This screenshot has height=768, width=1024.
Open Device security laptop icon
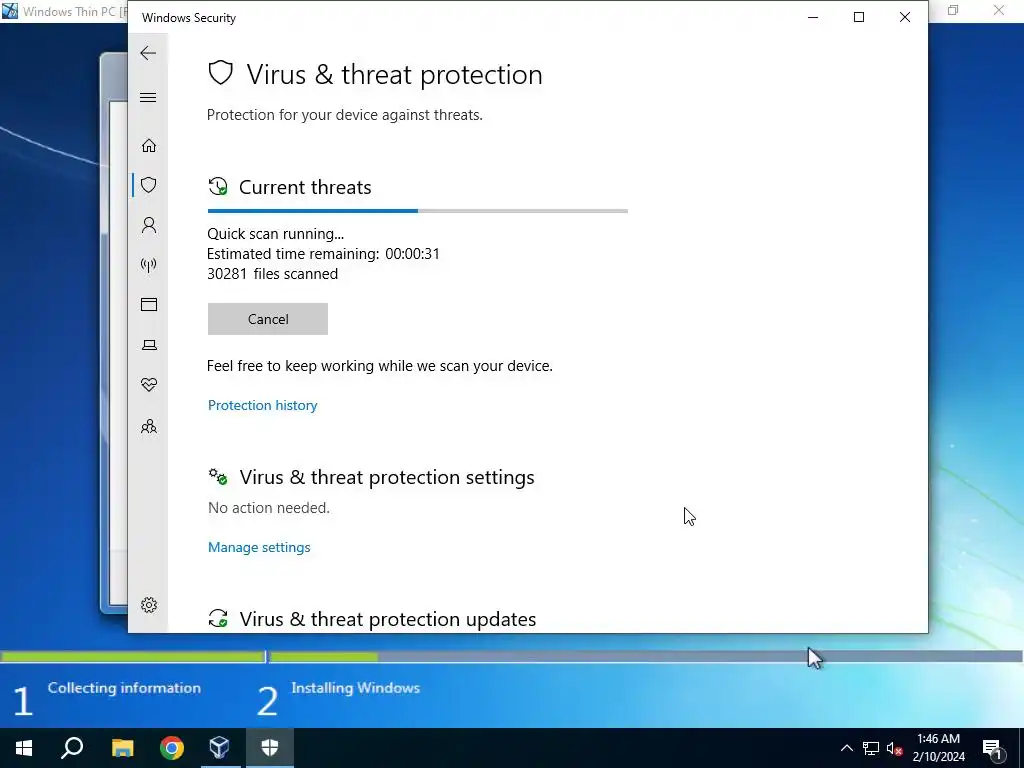click(149, 345)
